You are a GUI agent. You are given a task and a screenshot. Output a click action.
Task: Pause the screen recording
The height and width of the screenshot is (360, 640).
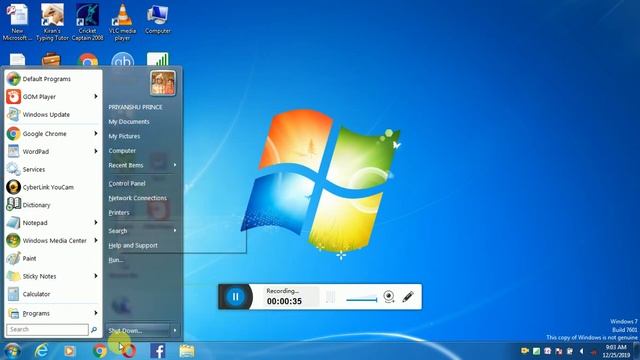coord(236,297)
